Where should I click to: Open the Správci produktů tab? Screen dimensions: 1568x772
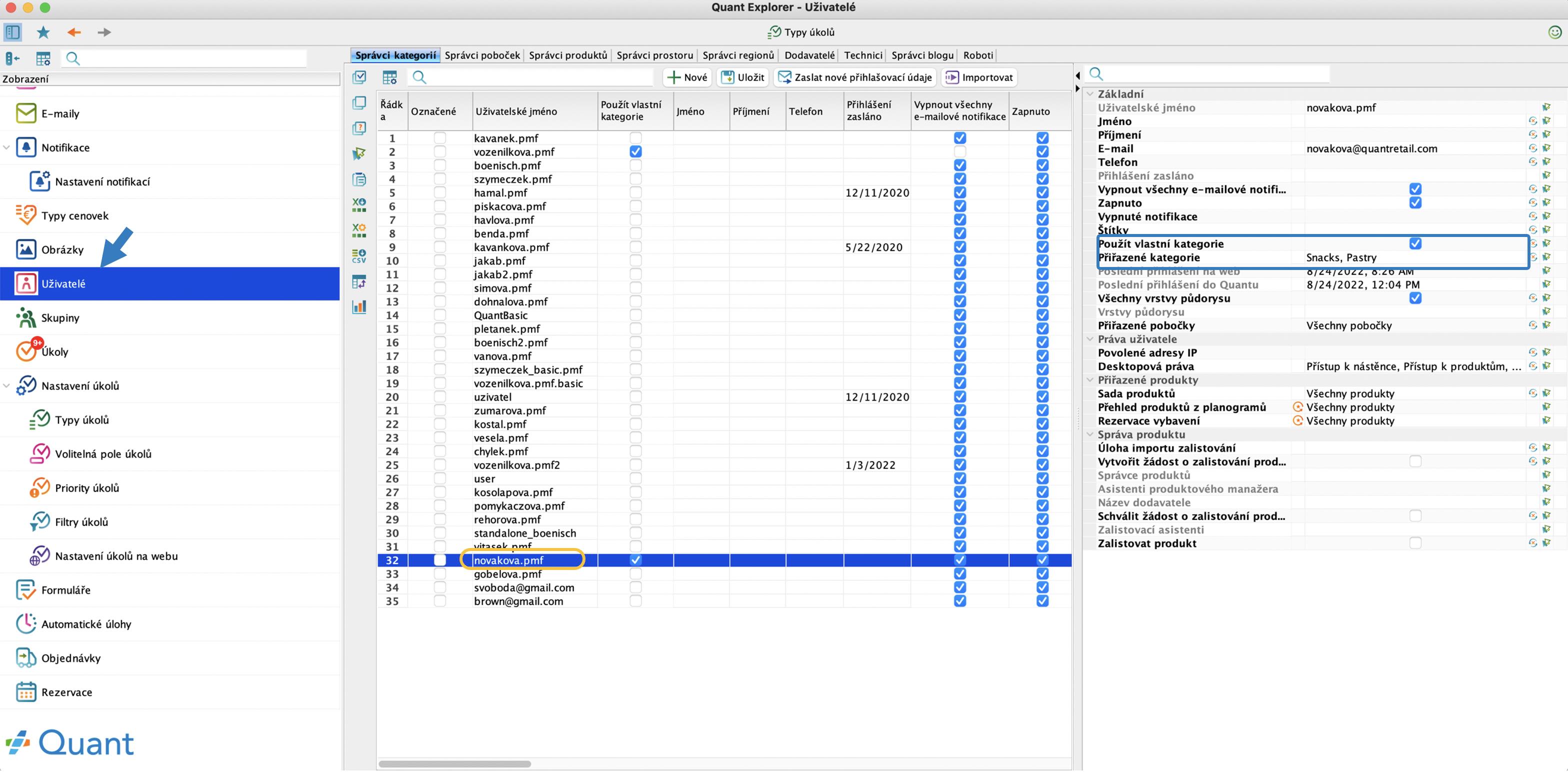(568, 55)
